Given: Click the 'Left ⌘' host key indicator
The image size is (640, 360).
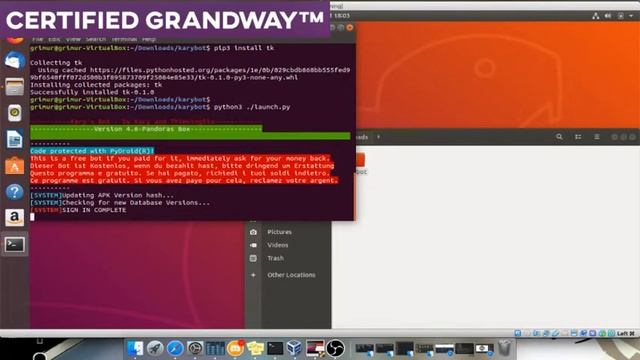Looking at the screenshot, I should [627, 333].
